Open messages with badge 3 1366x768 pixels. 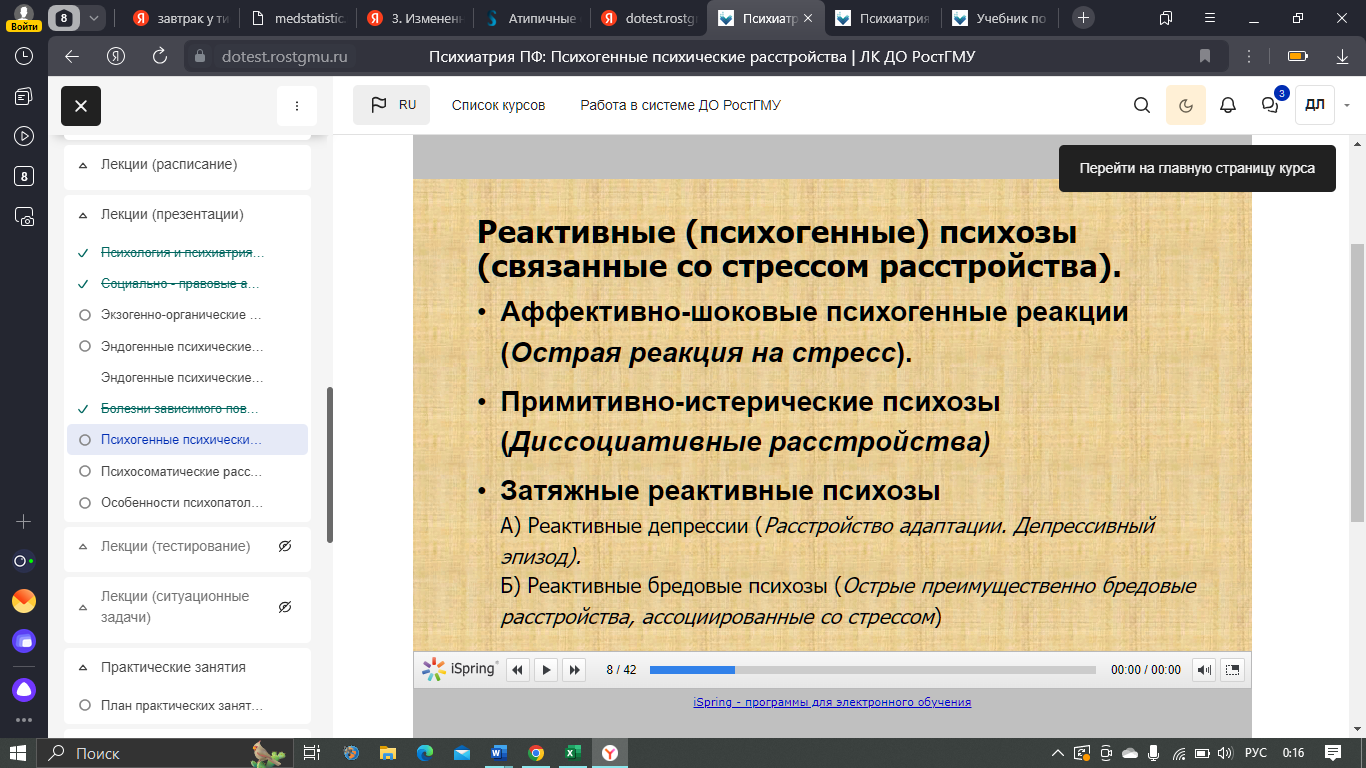tap(1271, 104)
